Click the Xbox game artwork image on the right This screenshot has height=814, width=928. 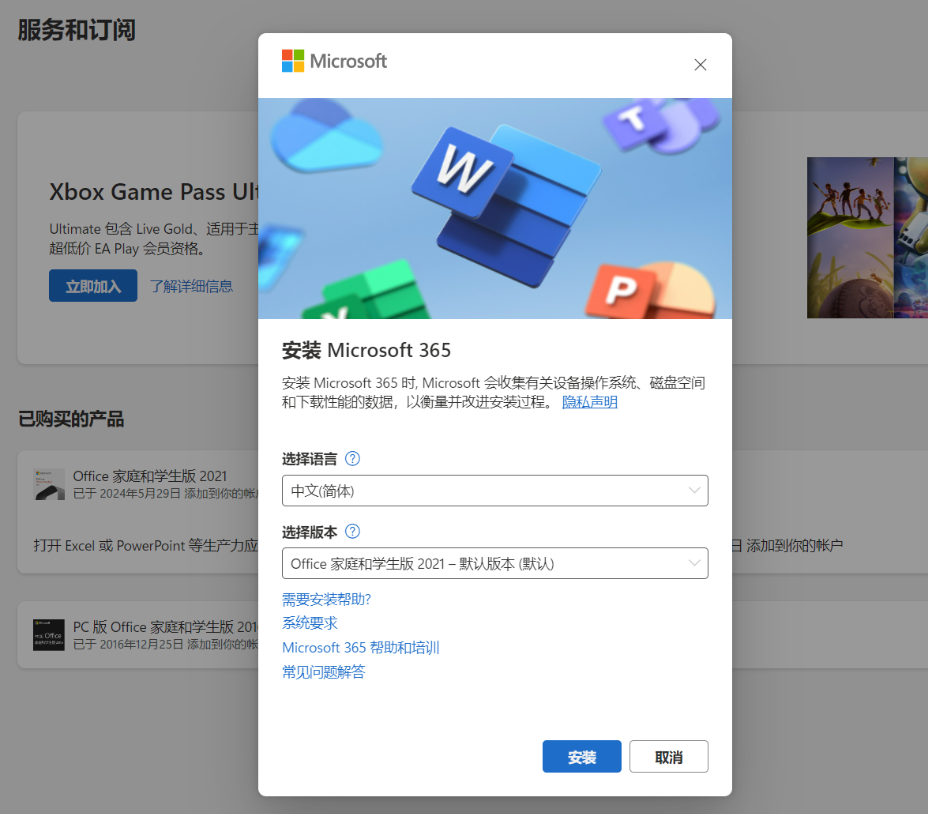(867, 237)
